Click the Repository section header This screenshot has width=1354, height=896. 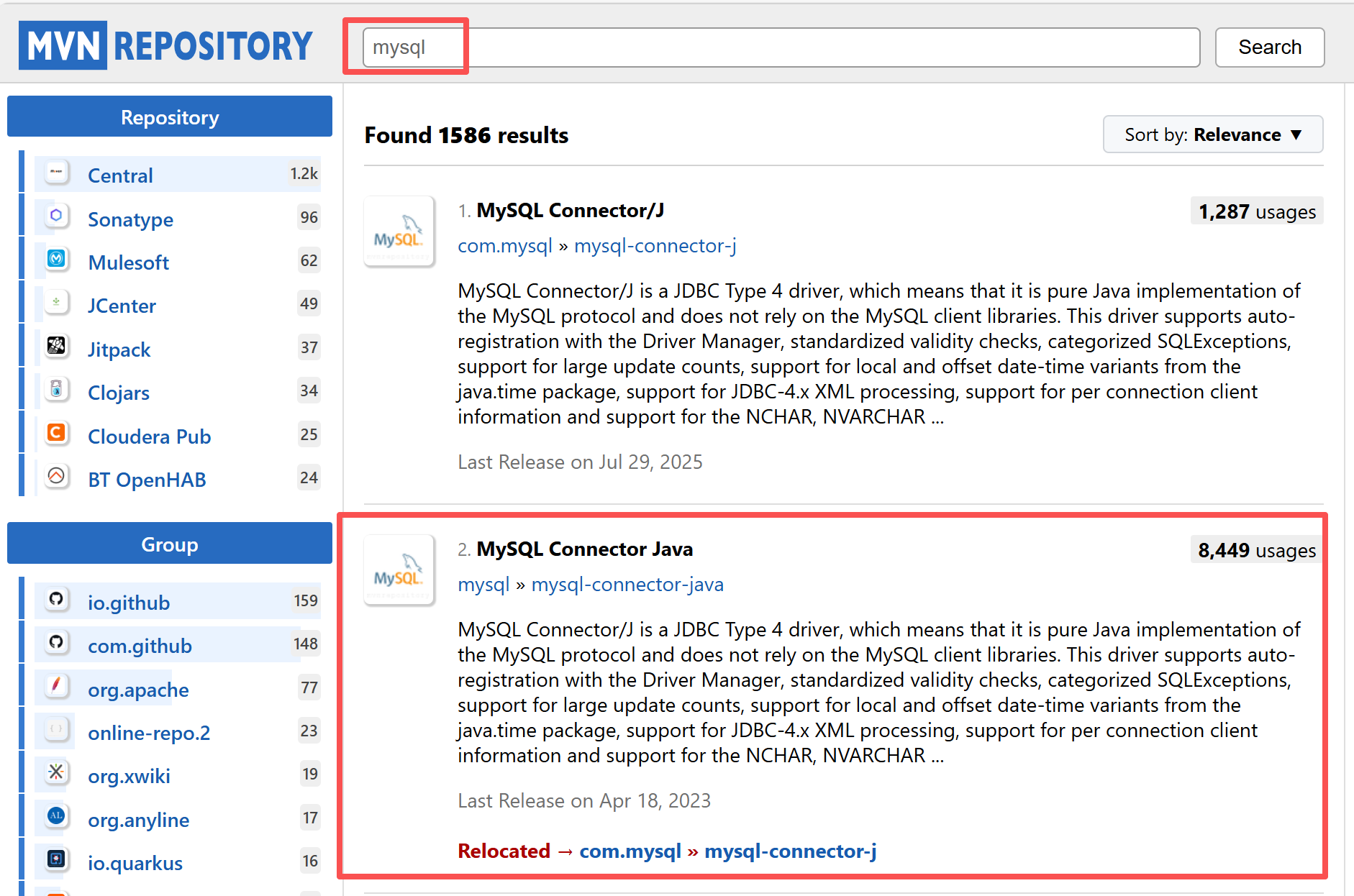click(170, 116)
